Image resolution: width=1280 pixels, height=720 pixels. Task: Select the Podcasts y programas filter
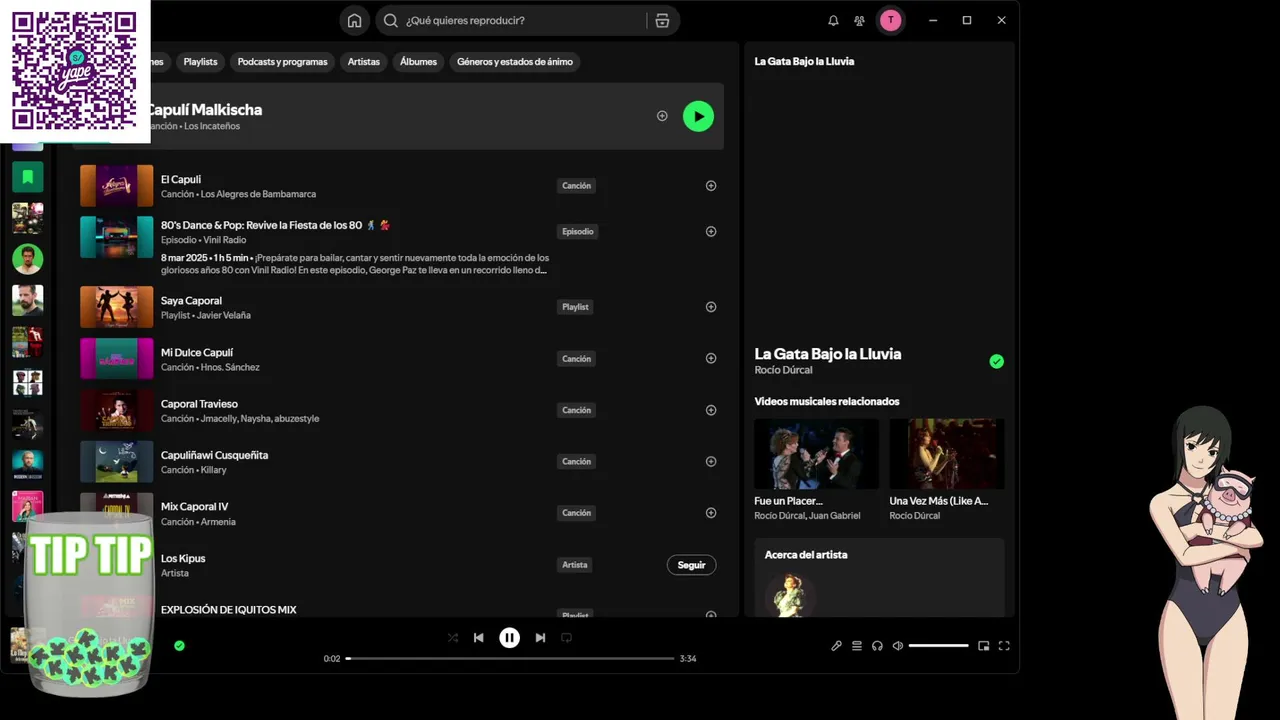tap(282, 62)
